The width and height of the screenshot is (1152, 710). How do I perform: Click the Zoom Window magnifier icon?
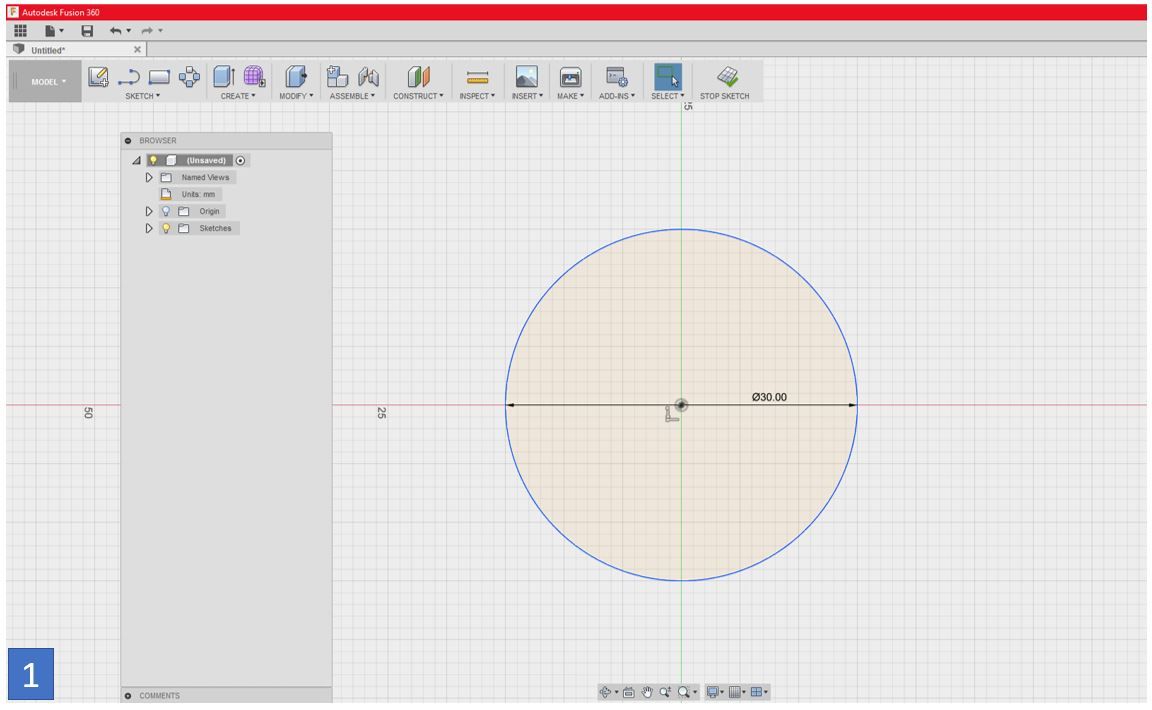click(x=685, y=692)
